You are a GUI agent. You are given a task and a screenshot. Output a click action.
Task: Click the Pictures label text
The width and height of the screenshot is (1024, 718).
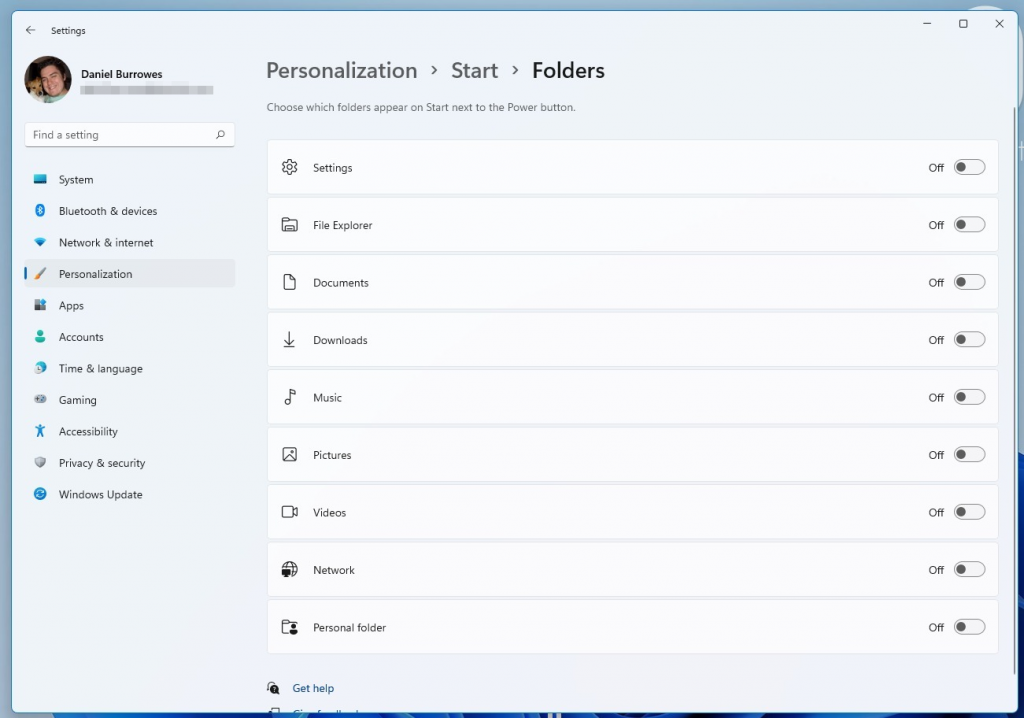pyautogui.click(x=332, y=455)
